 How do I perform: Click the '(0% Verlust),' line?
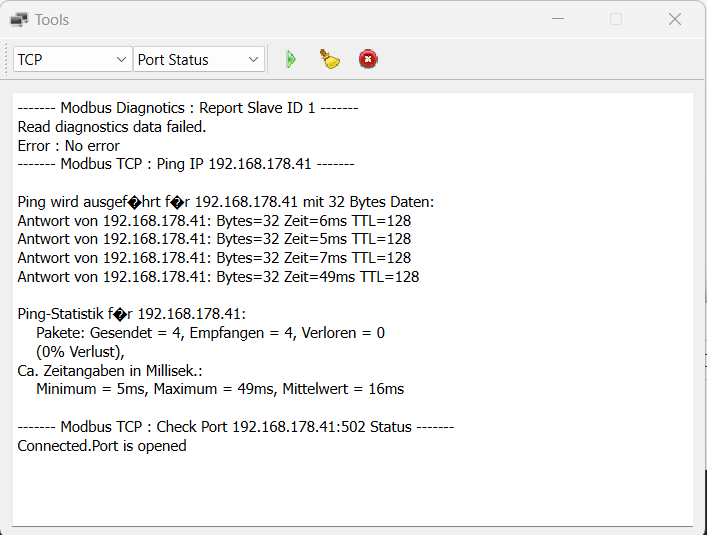tap(80, 352)
